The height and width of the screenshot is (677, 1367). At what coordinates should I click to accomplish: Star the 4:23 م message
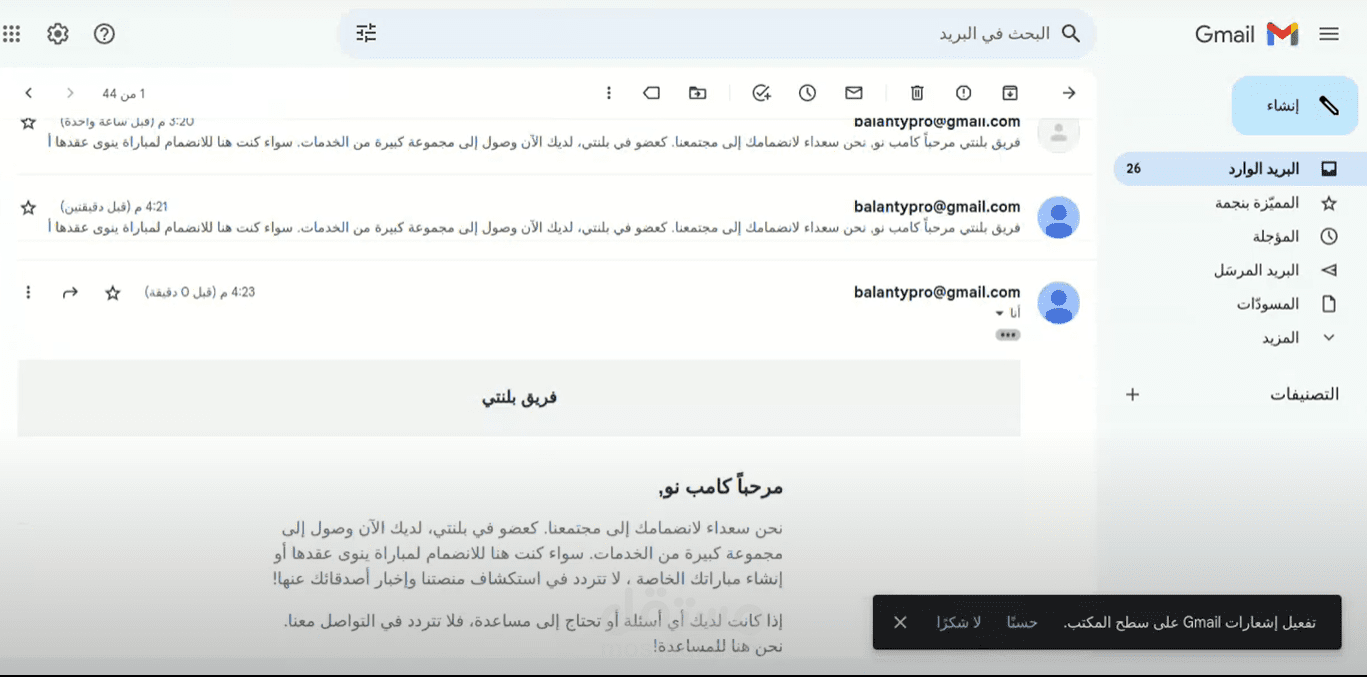[113, 293]
